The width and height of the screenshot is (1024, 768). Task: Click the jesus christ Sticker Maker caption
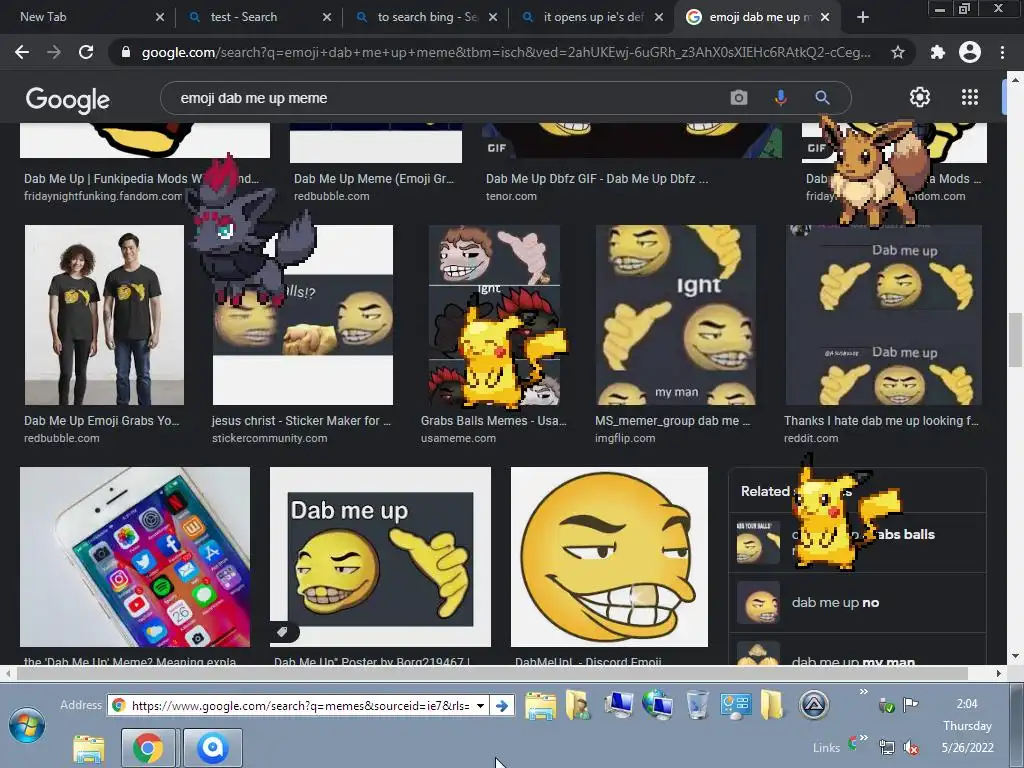(301, 421)
